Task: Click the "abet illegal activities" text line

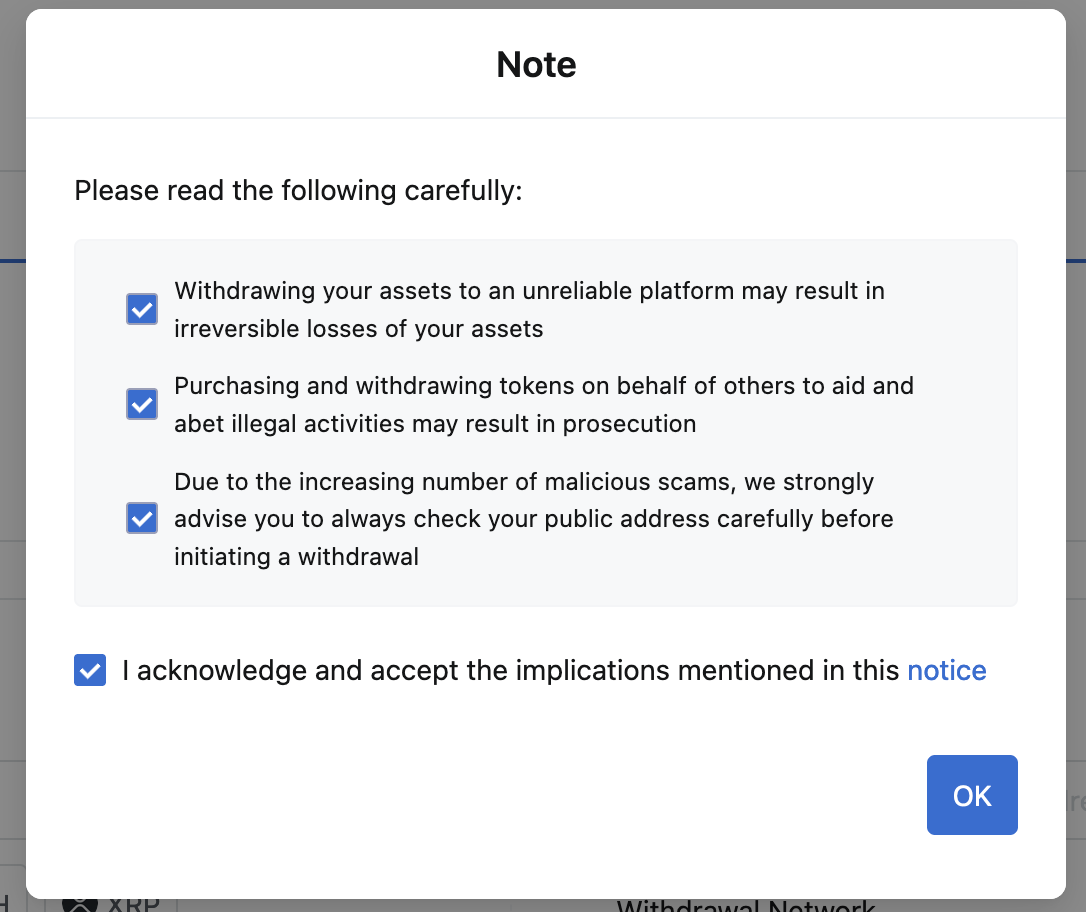Action: 434,423
